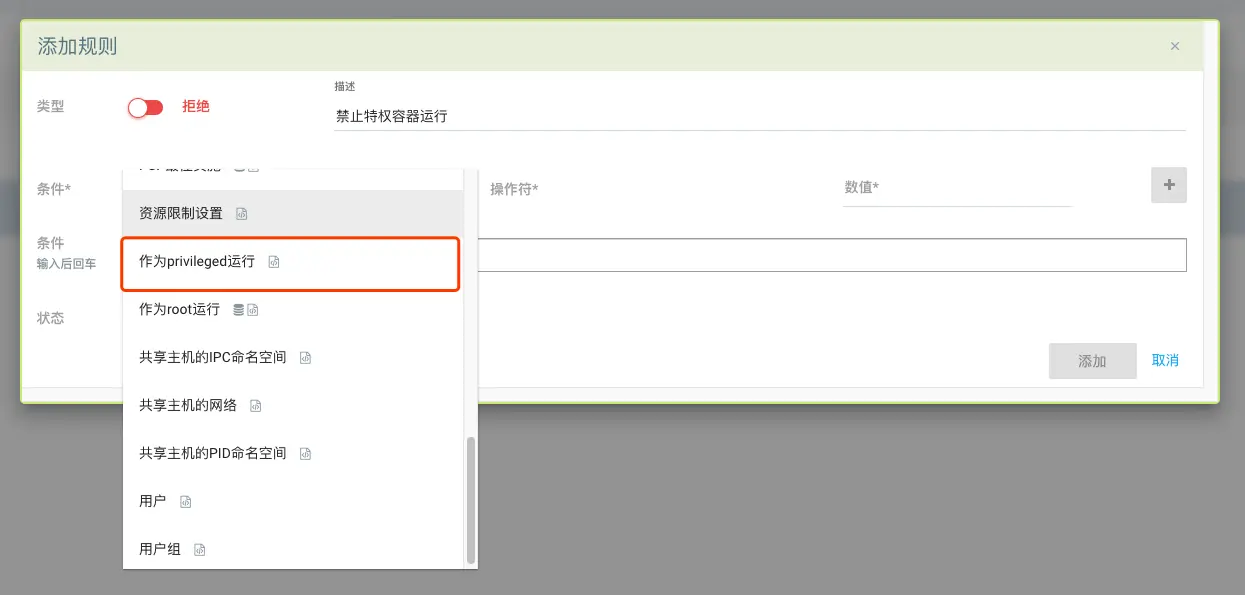This screenshot has width=1245, height=595.
Task: Click the file icon beside 用户组
Action: (x=200, y=550)
